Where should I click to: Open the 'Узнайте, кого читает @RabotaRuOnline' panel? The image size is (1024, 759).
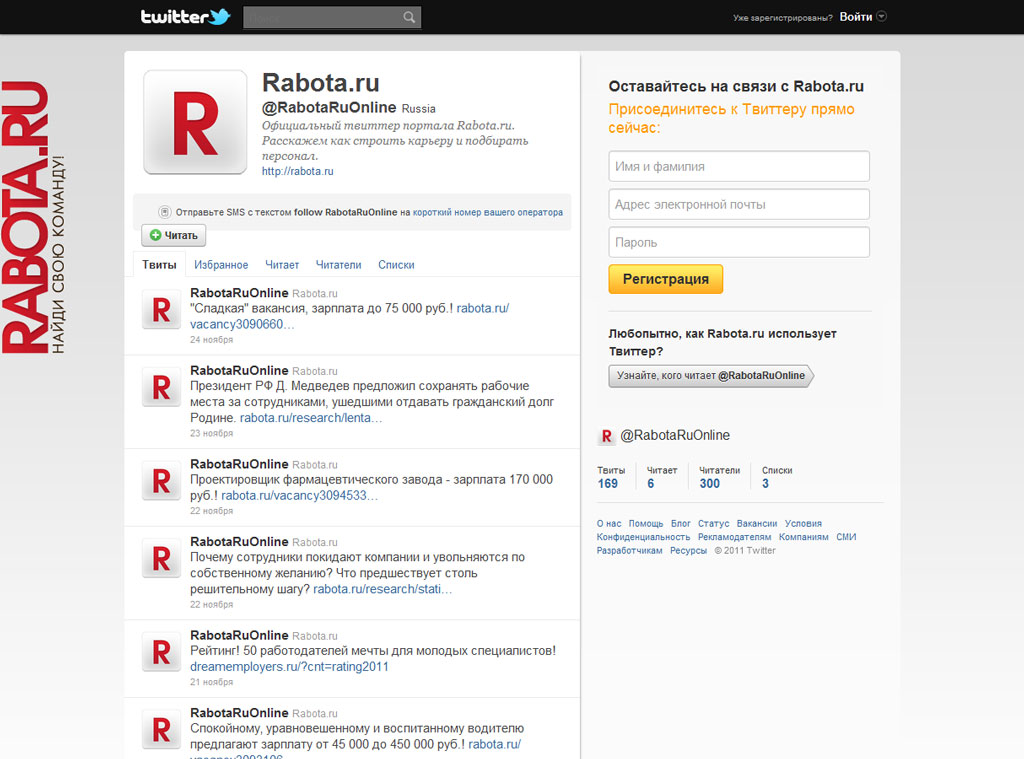710,376
